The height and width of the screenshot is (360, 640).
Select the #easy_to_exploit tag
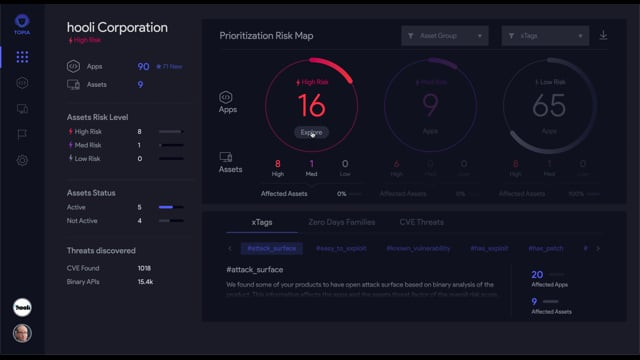pyautogui.click(x=341, y=248)
